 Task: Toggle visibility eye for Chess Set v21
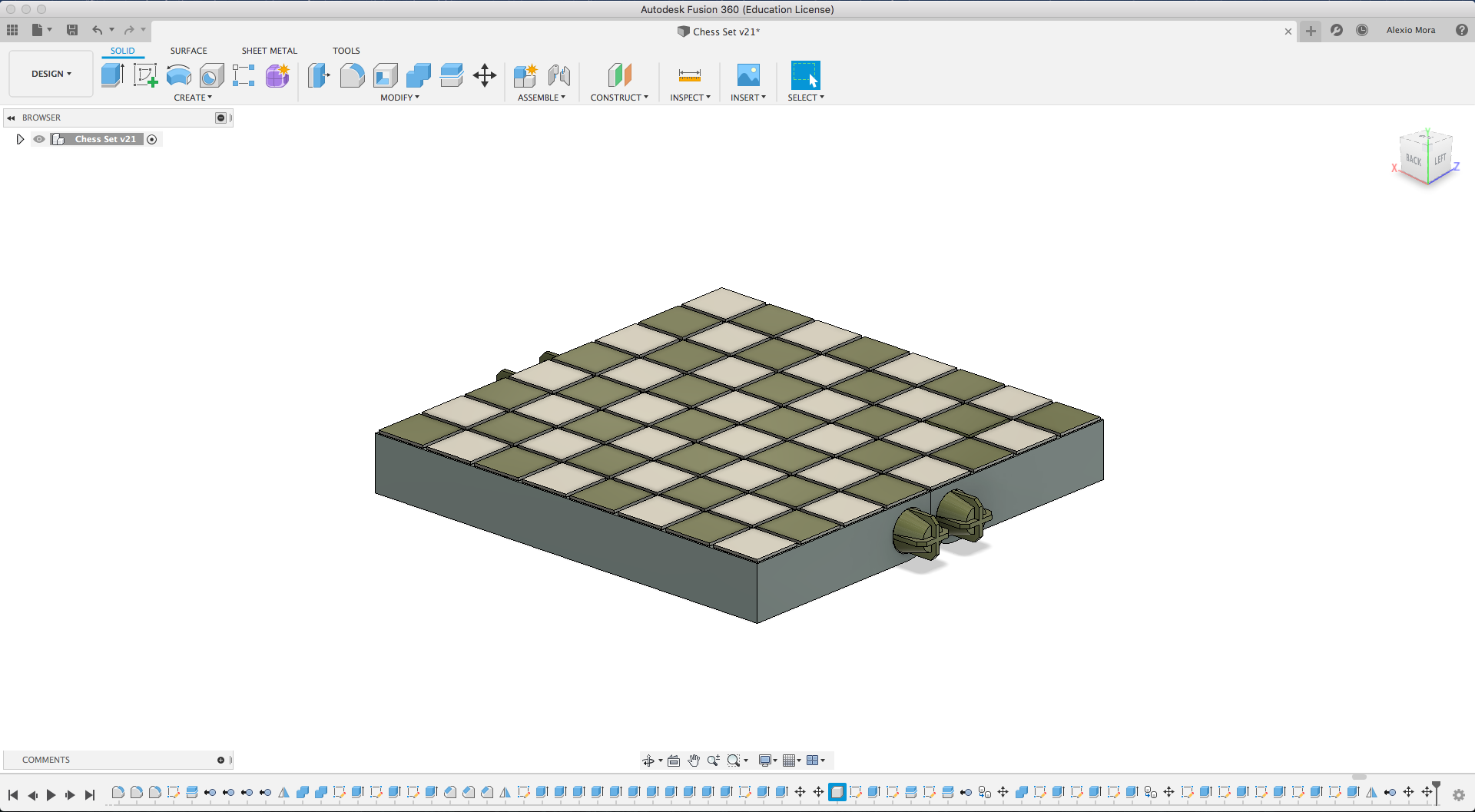39,139
